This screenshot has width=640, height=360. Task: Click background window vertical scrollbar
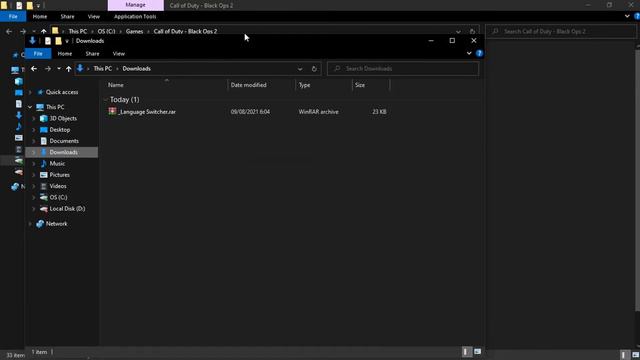point(637,180)
